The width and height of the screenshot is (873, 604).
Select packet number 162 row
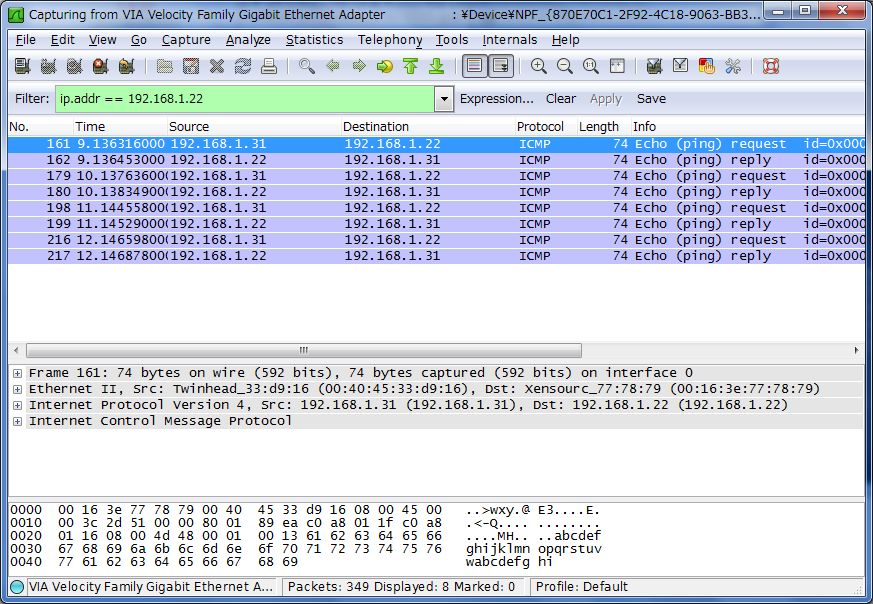436,160
